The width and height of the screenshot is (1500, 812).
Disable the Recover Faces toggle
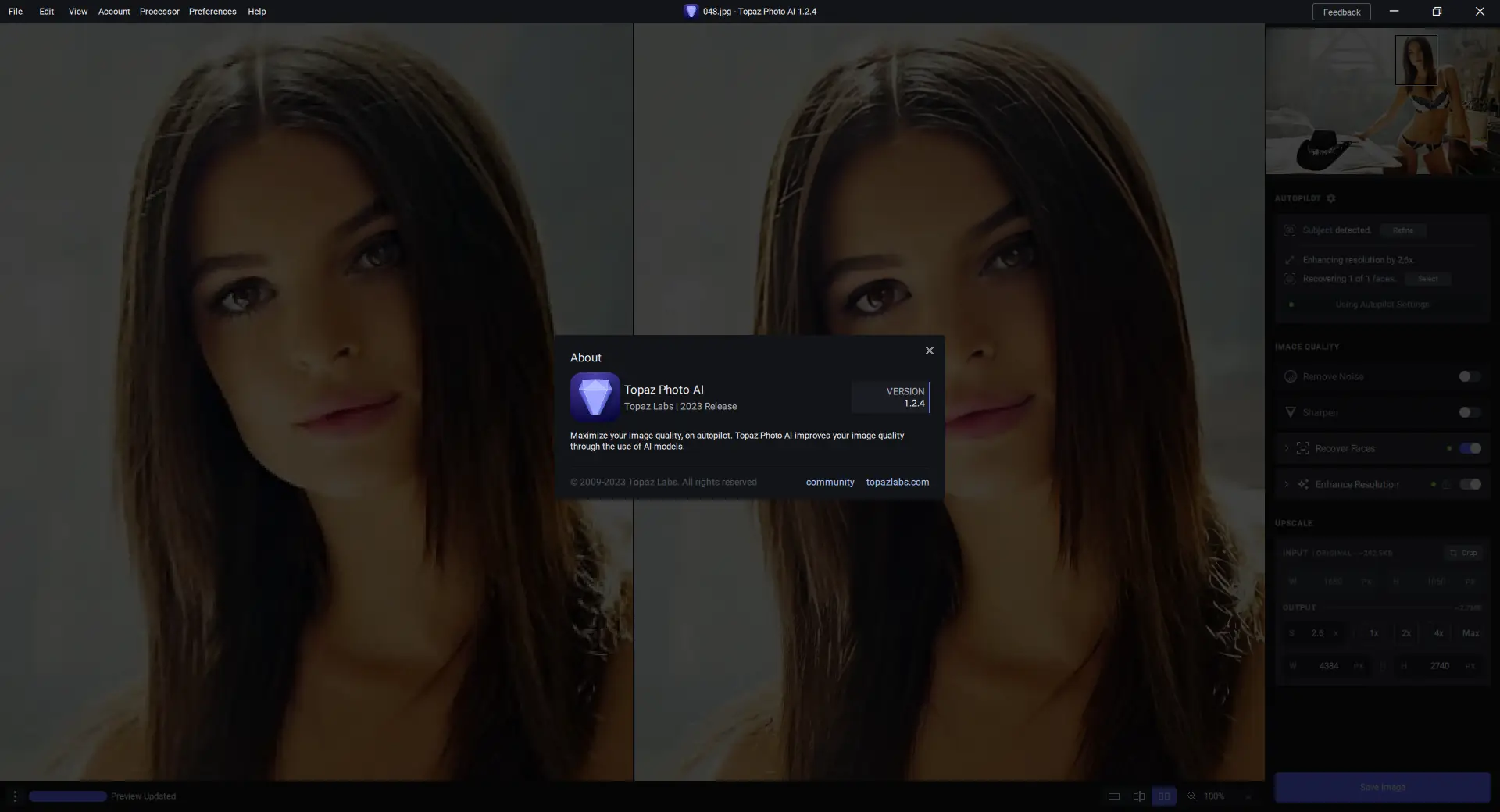tap(1471, 449)
